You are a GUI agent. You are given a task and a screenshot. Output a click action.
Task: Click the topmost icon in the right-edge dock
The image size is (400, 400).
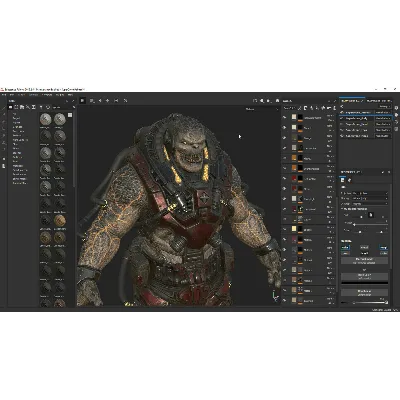click(x=396, y=108)
